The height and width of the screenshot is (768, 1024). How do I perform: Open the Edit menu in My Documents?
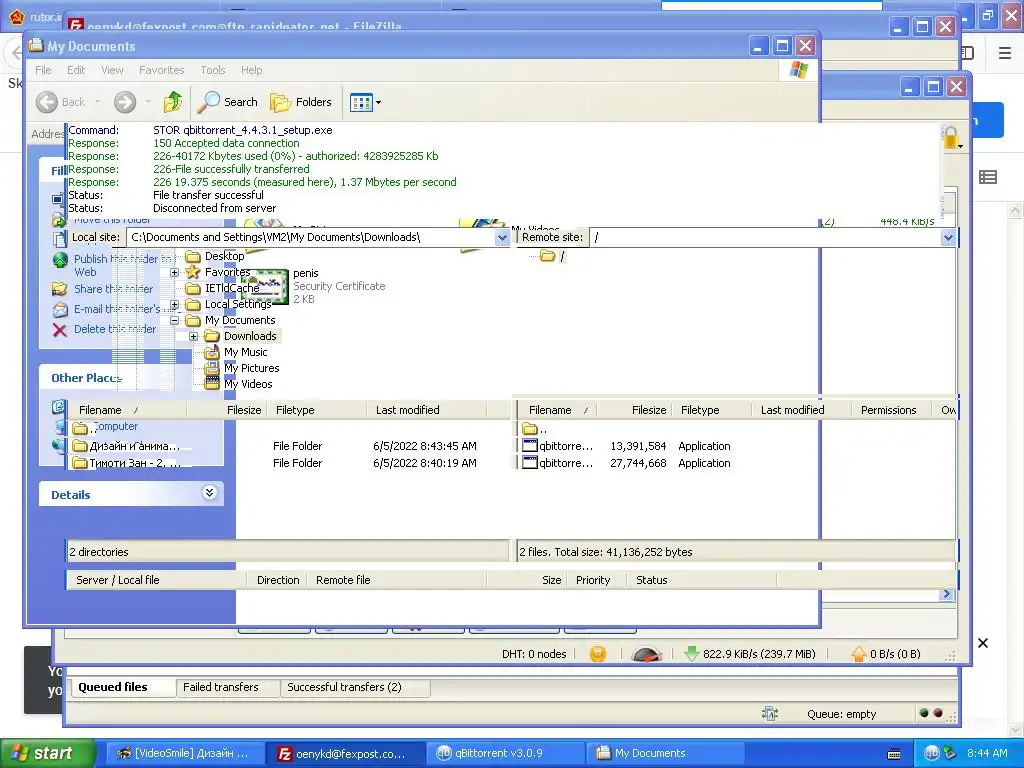(76, 70)
